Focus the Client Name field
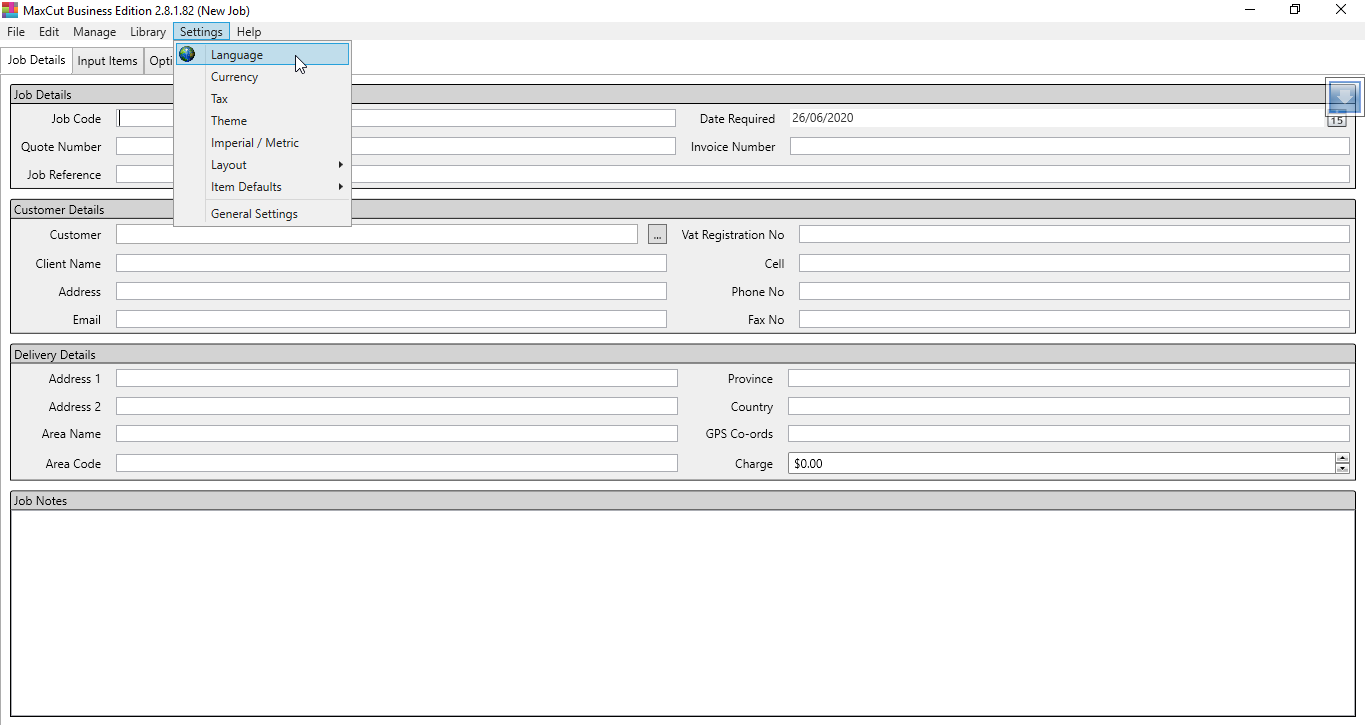1365x725 pixels. point(391,263)
